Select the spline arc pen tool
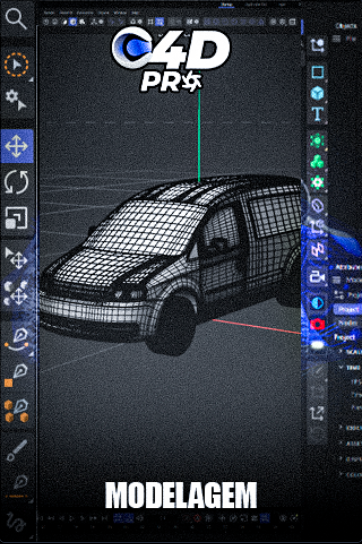 point(17,339)
